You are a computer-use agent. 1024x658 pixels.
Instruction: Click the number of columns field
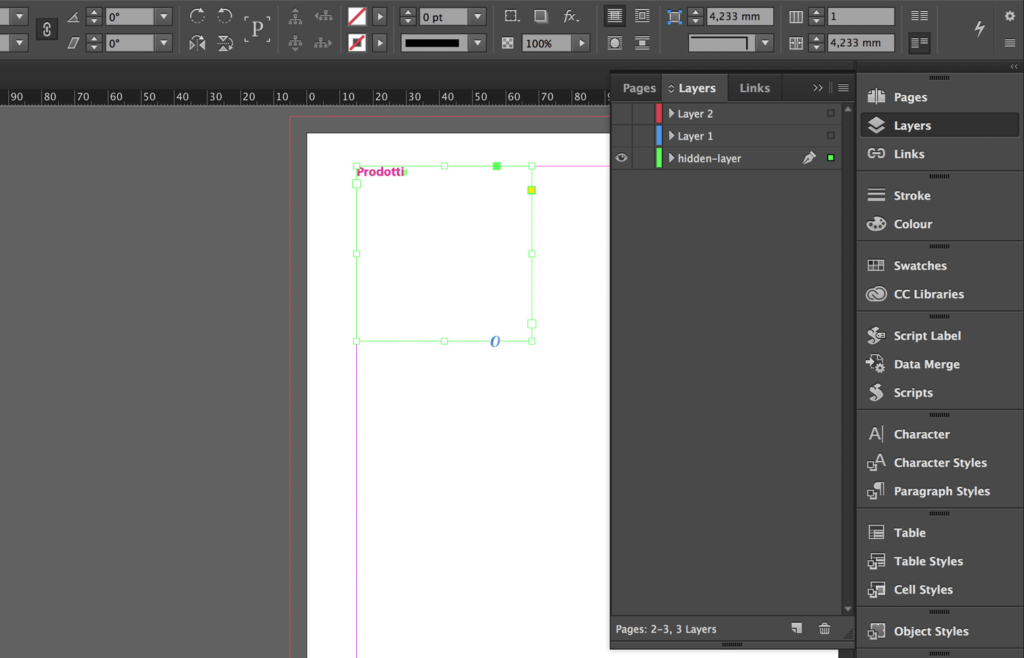(x=860, y=16)
